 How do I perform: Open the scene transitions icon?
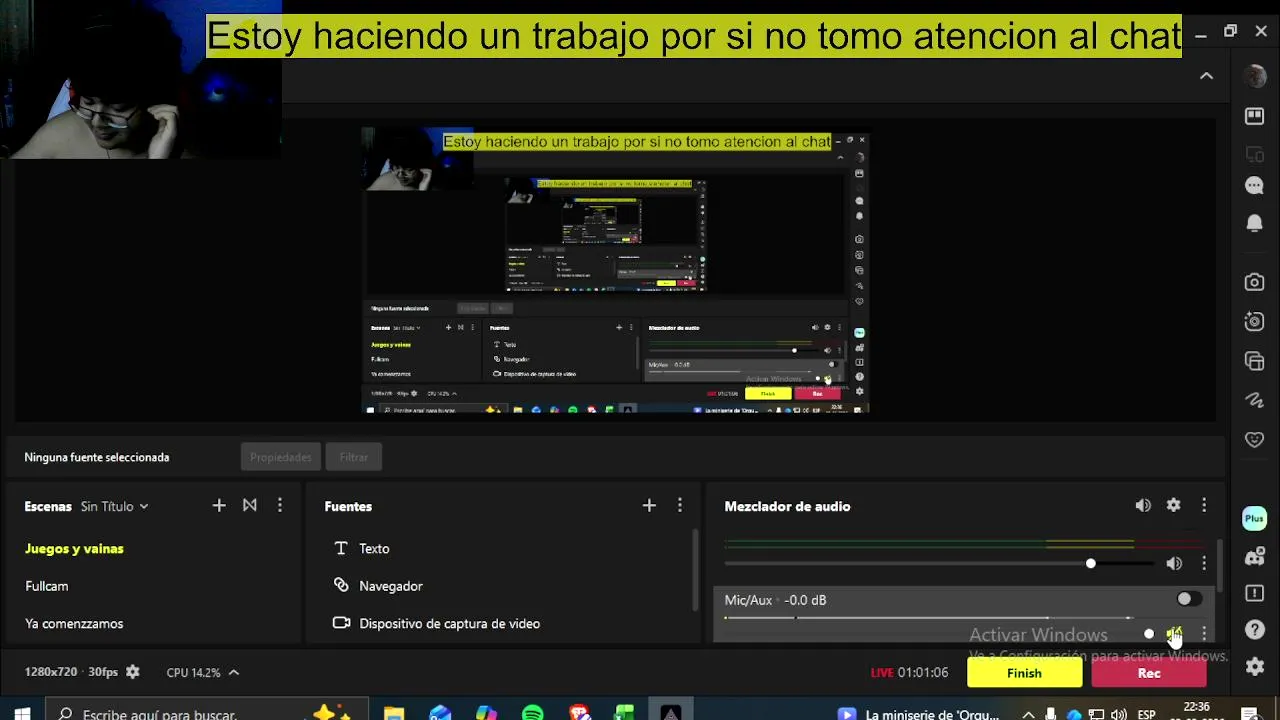pyautogui.click(x=250, y=506)
